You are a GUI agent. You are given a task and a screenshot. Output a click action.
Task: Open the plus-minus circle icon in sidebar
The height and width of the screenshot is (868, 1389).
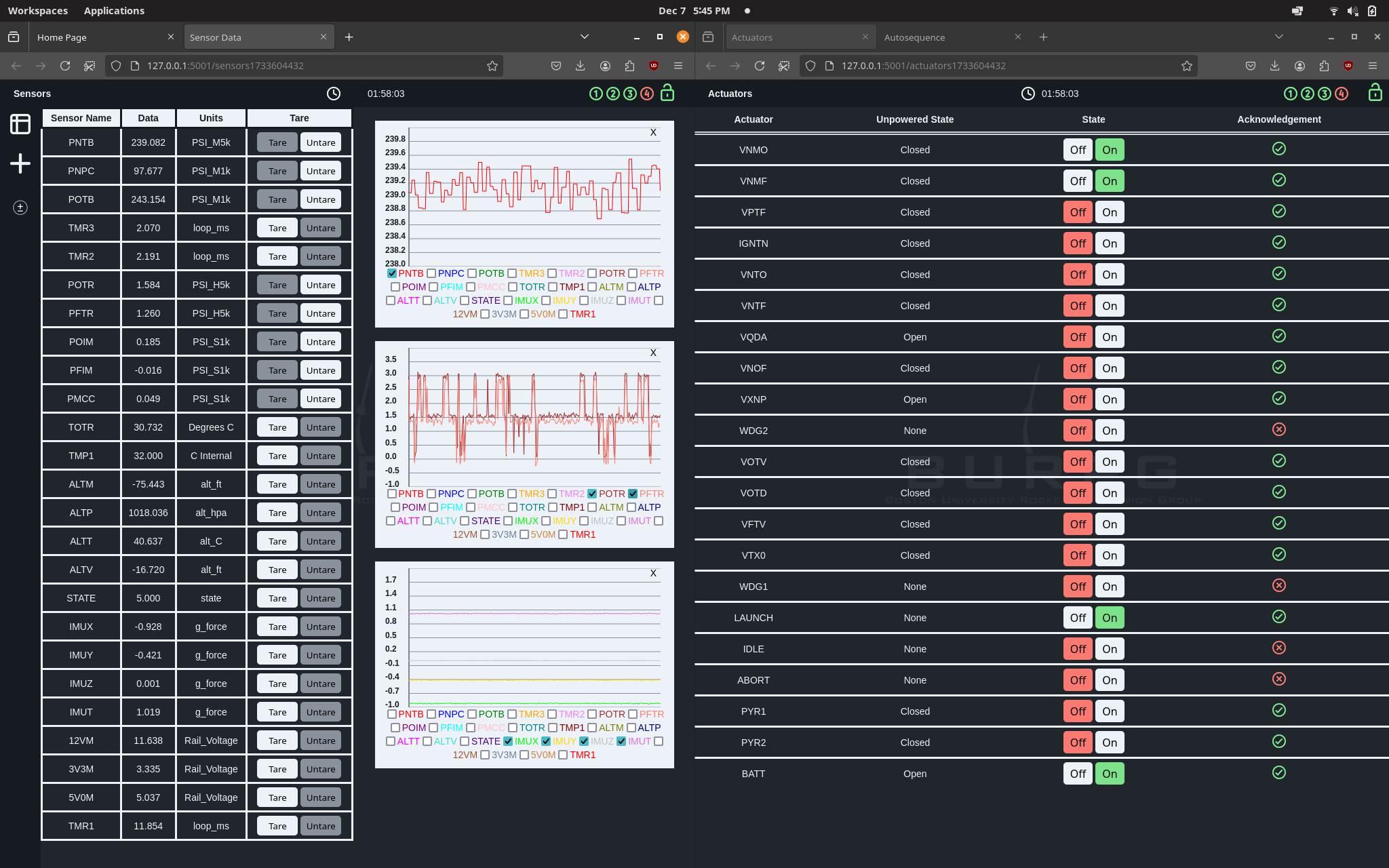[x=20, y=208]
